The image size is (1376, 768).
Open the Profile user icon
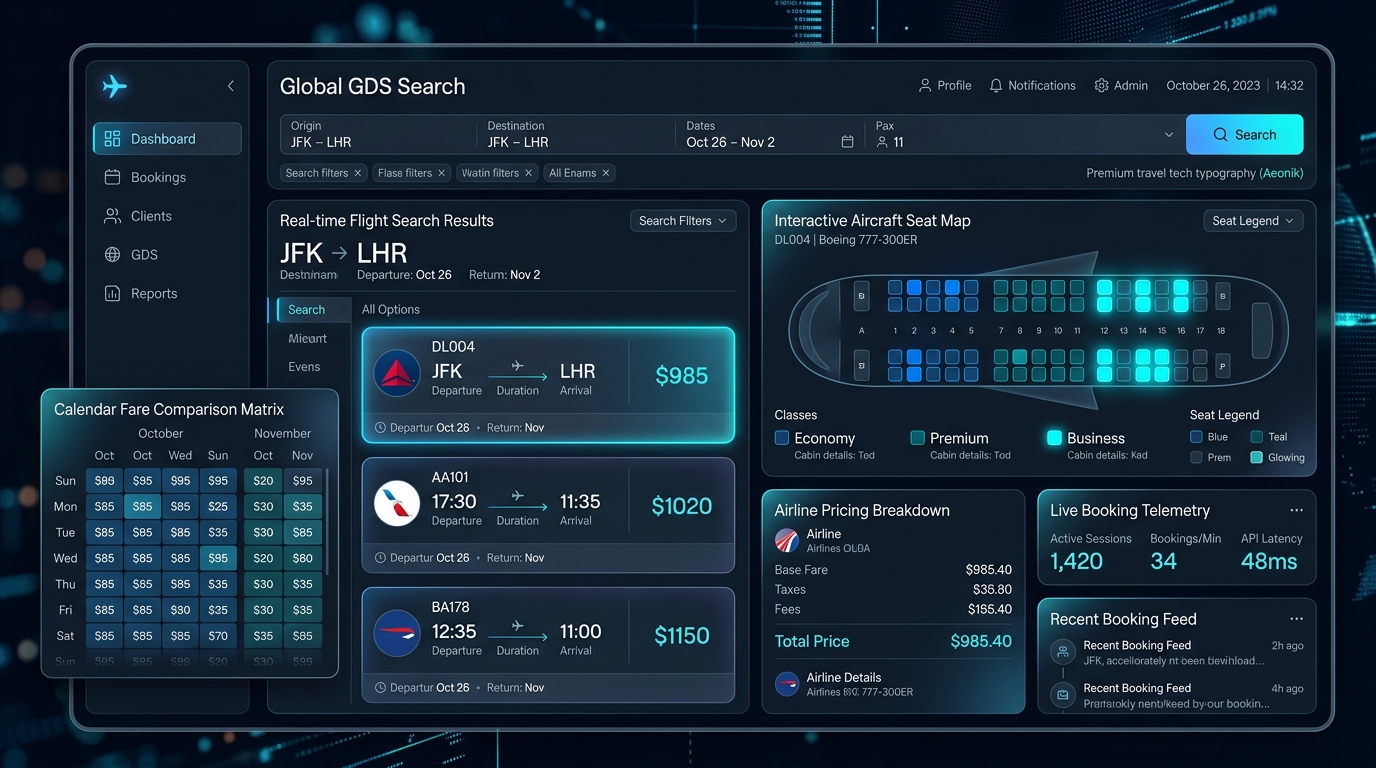coord(925,86)
